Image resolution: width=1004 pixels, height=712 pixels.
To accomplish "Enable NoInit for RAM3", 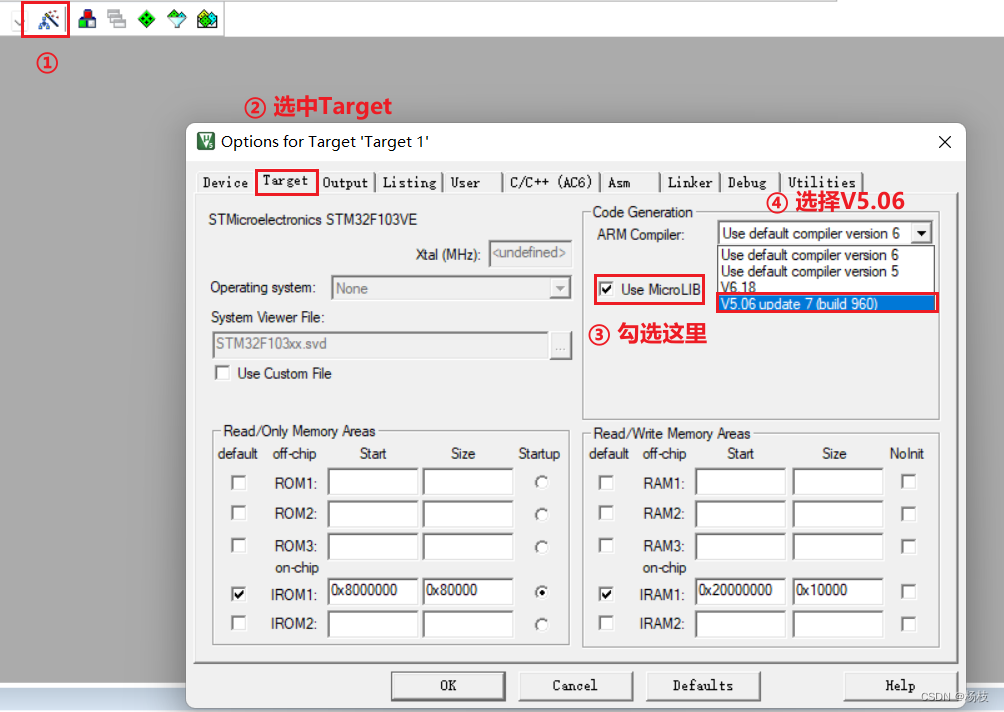I will (908, 546).
